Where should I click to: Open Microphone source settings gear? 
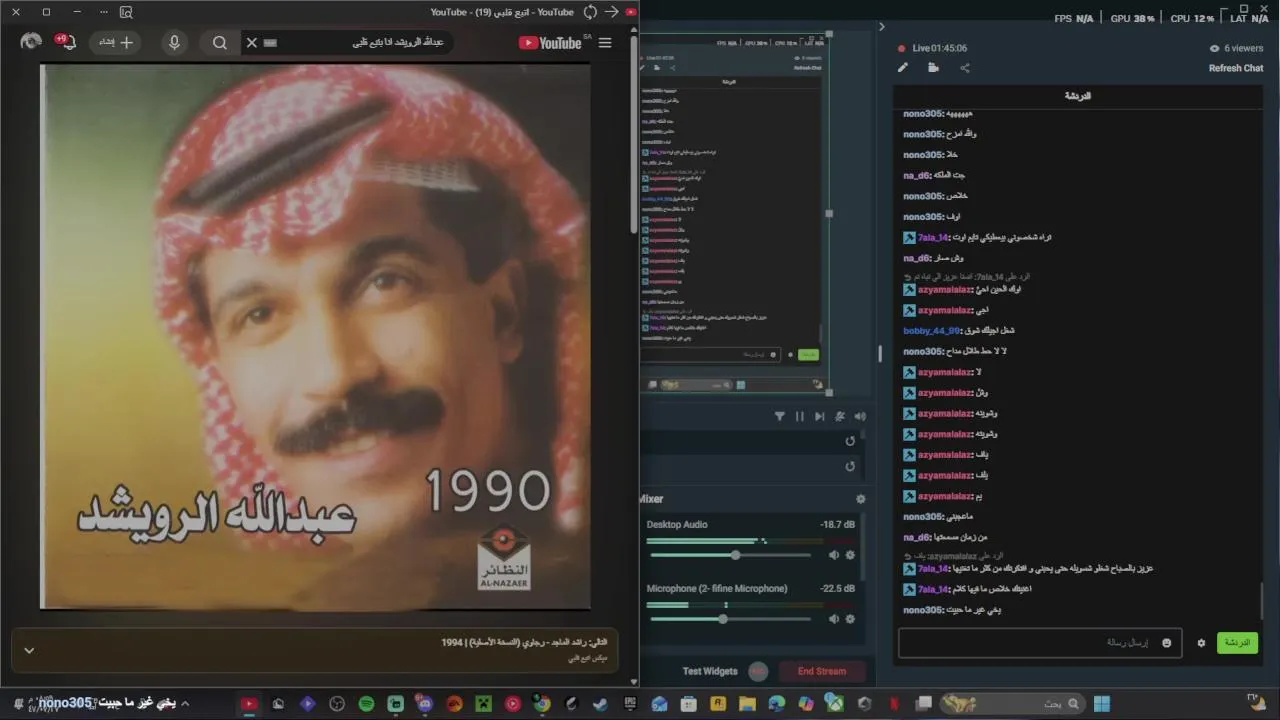coord(850,619)
